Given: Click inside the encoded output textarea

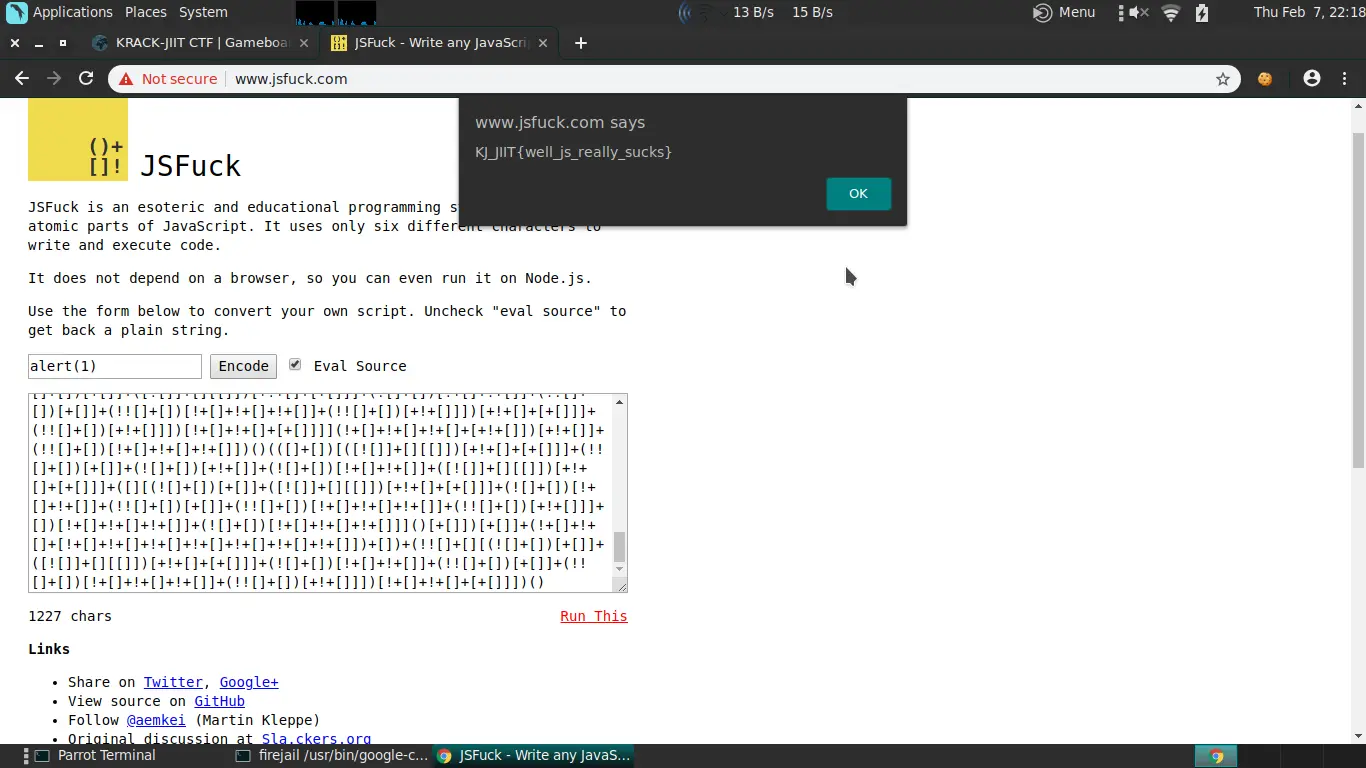Looking at the screenshot, I should tap(320, 493).
